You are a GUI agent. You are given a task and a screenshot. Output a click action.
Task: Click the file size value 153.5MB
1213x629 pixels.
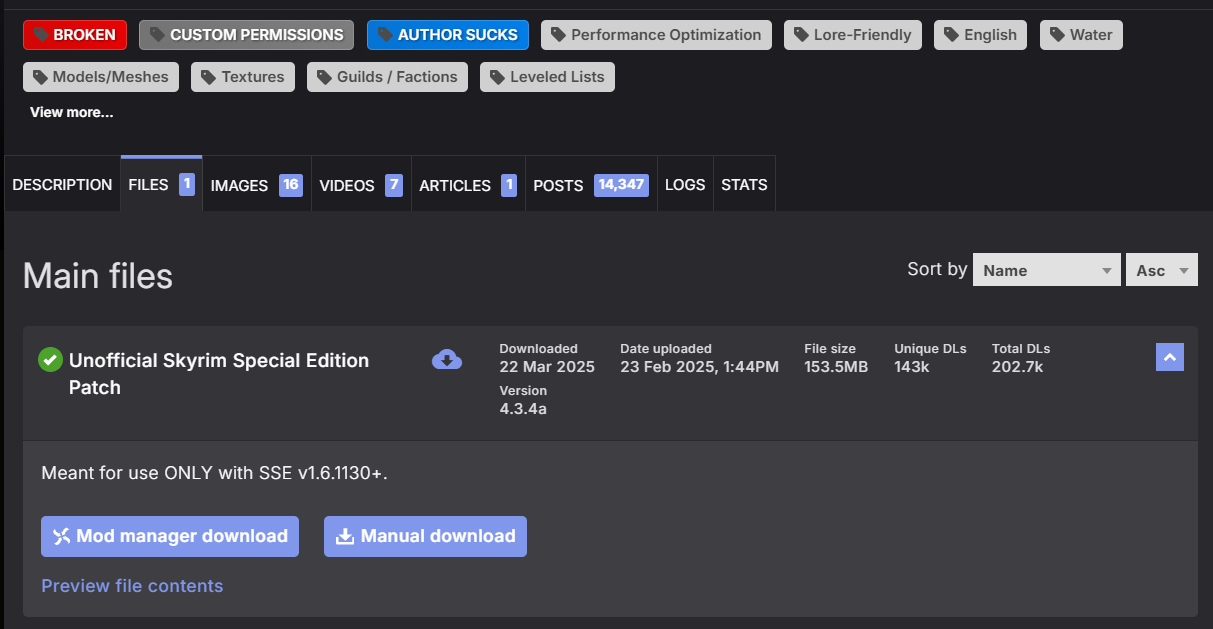(836, 367)
